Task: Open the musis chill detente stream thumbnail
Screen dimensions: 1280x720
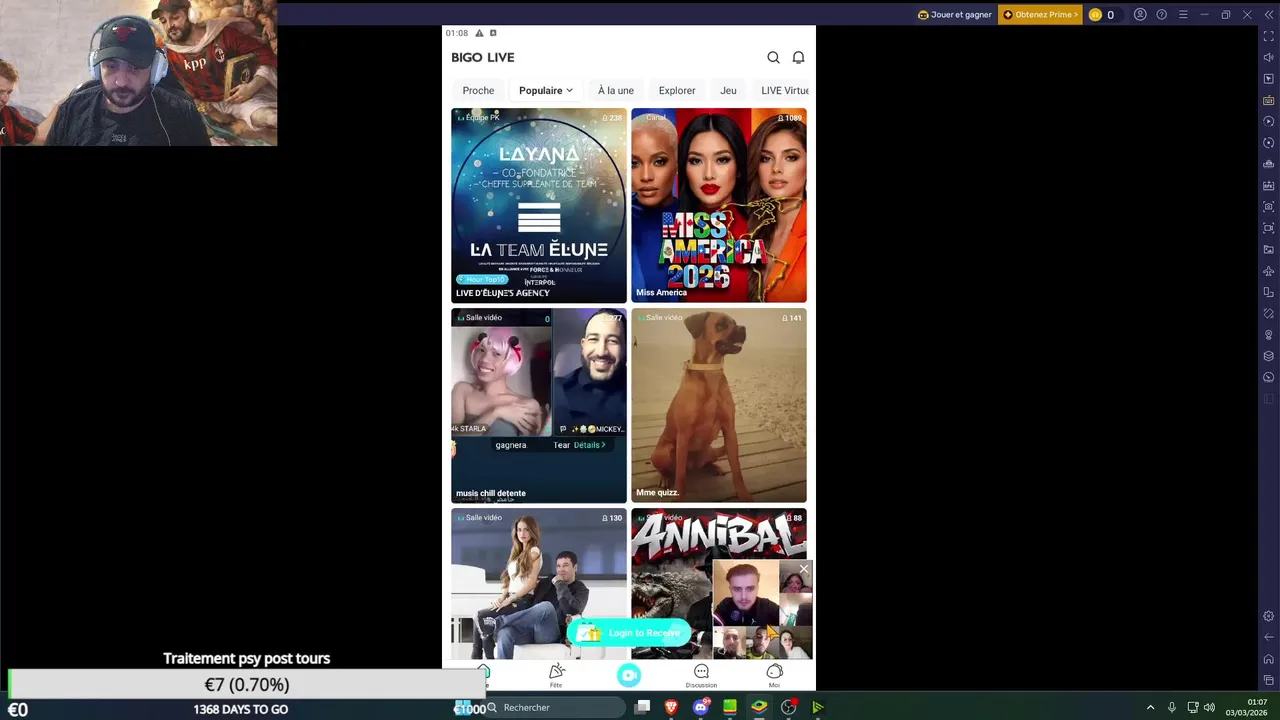Action: tap(539, 405)
